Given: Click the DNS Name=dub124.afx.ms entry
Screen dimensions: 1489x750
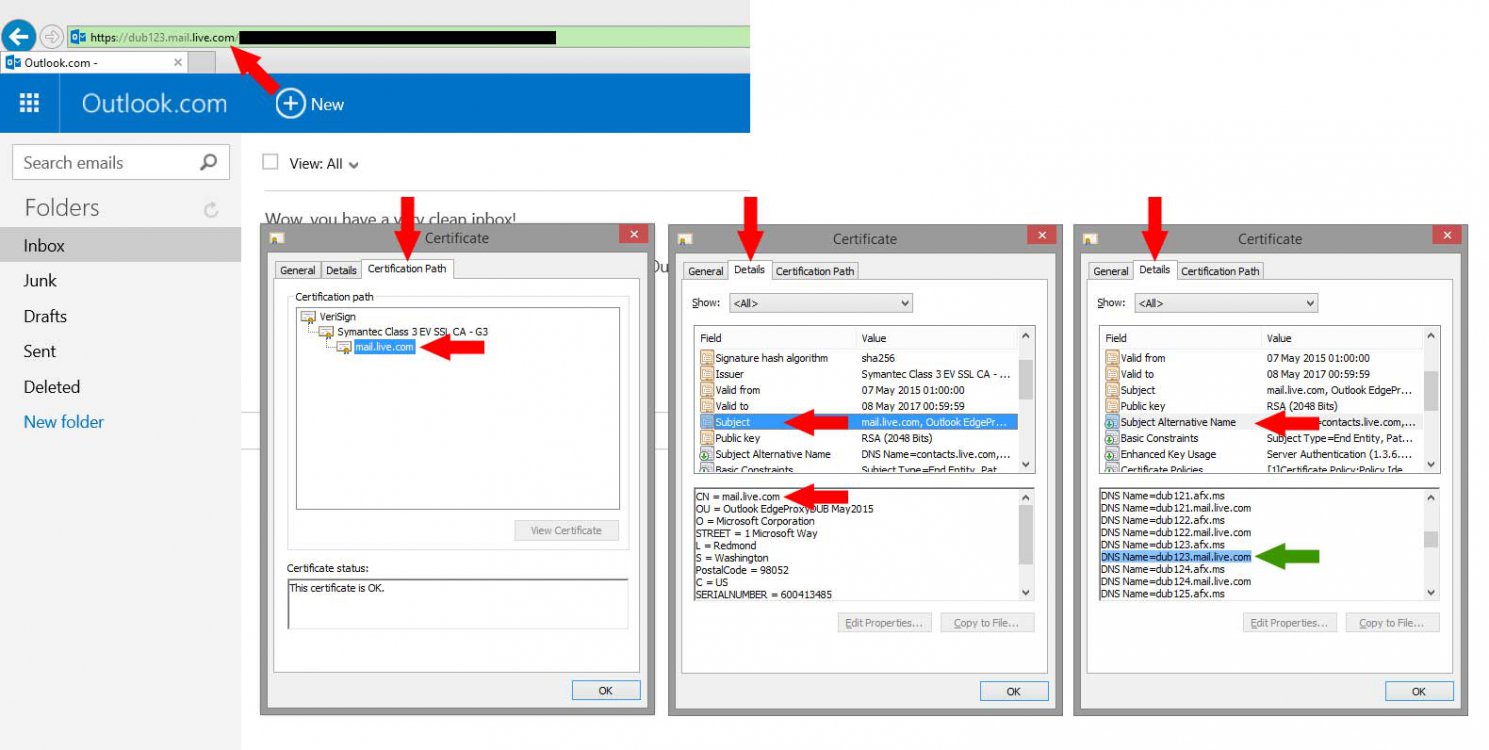Looking at the screenshot, I should [1162, 569].
